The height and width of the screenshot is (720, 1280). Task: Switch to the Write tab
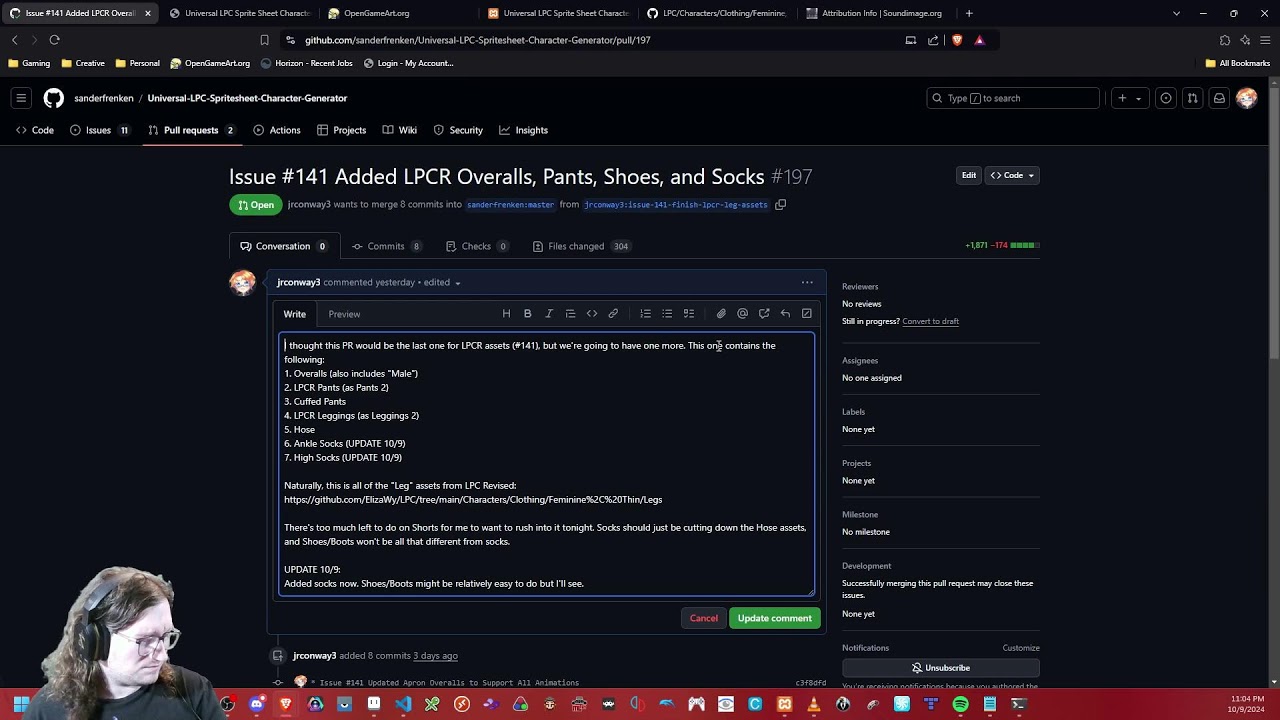click(294, 314)
